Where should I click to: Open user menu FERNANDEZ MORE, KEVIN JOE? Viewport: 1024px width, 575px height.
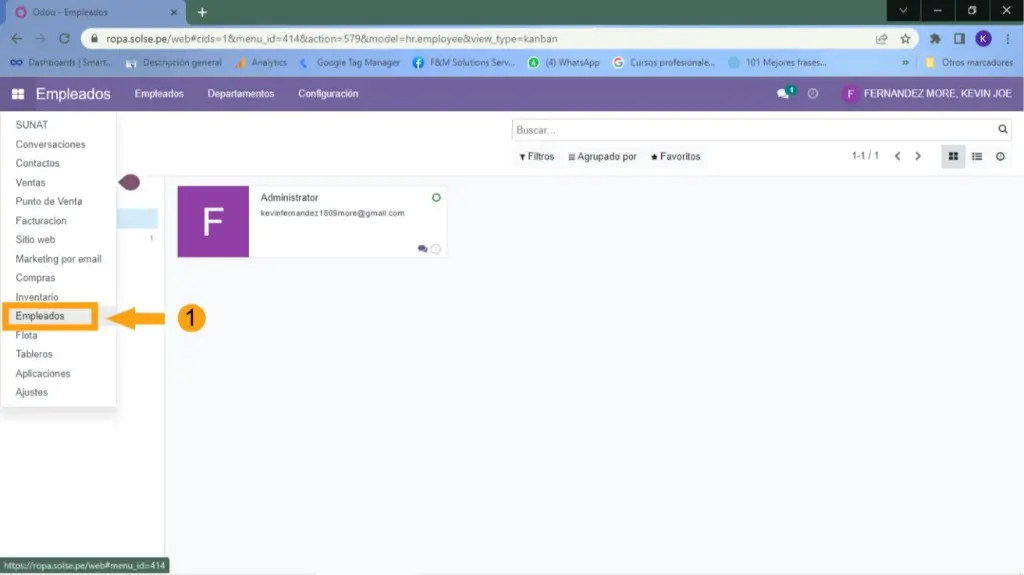click(x=927, y=94)
